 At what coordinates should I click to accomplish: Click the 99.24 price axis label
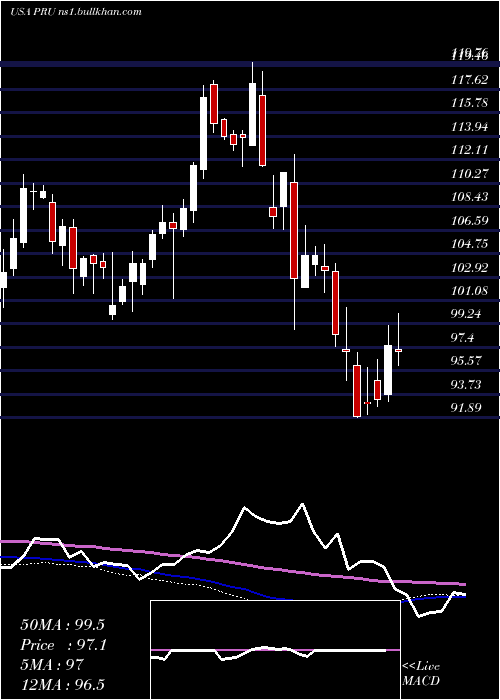467,314
